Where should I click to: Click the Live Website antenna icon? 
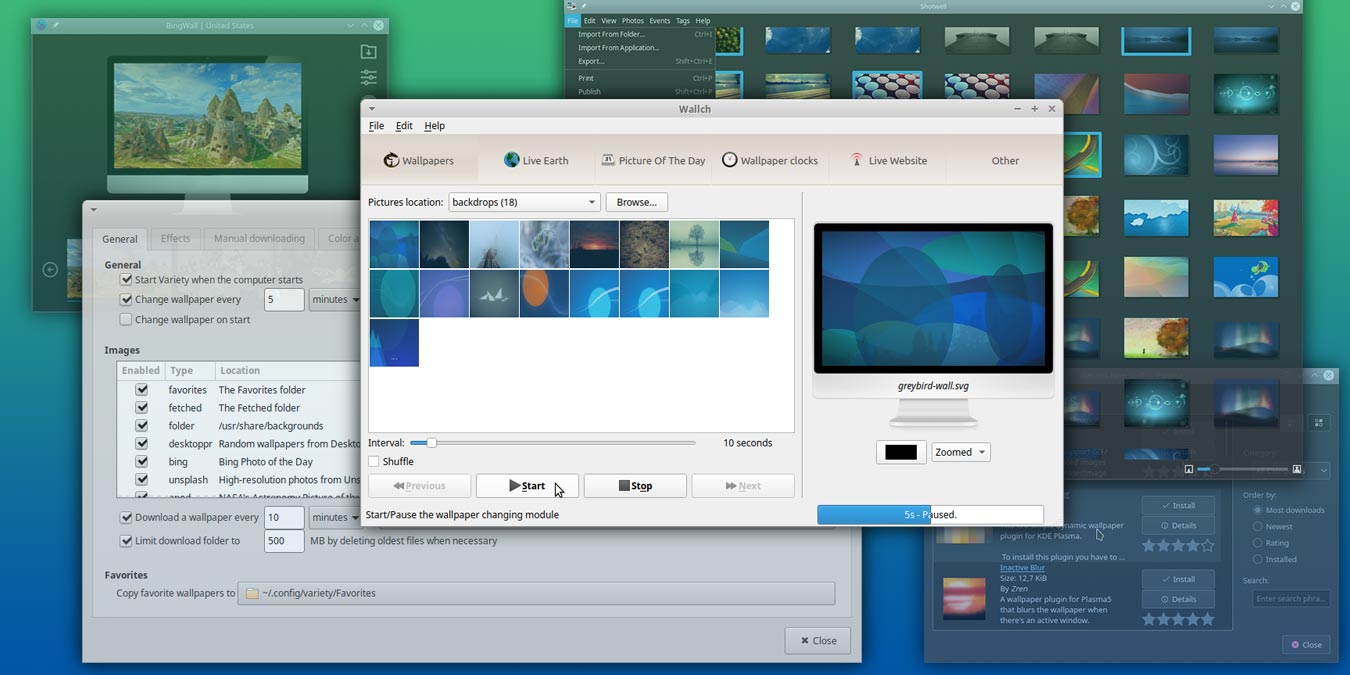point(856,159)
